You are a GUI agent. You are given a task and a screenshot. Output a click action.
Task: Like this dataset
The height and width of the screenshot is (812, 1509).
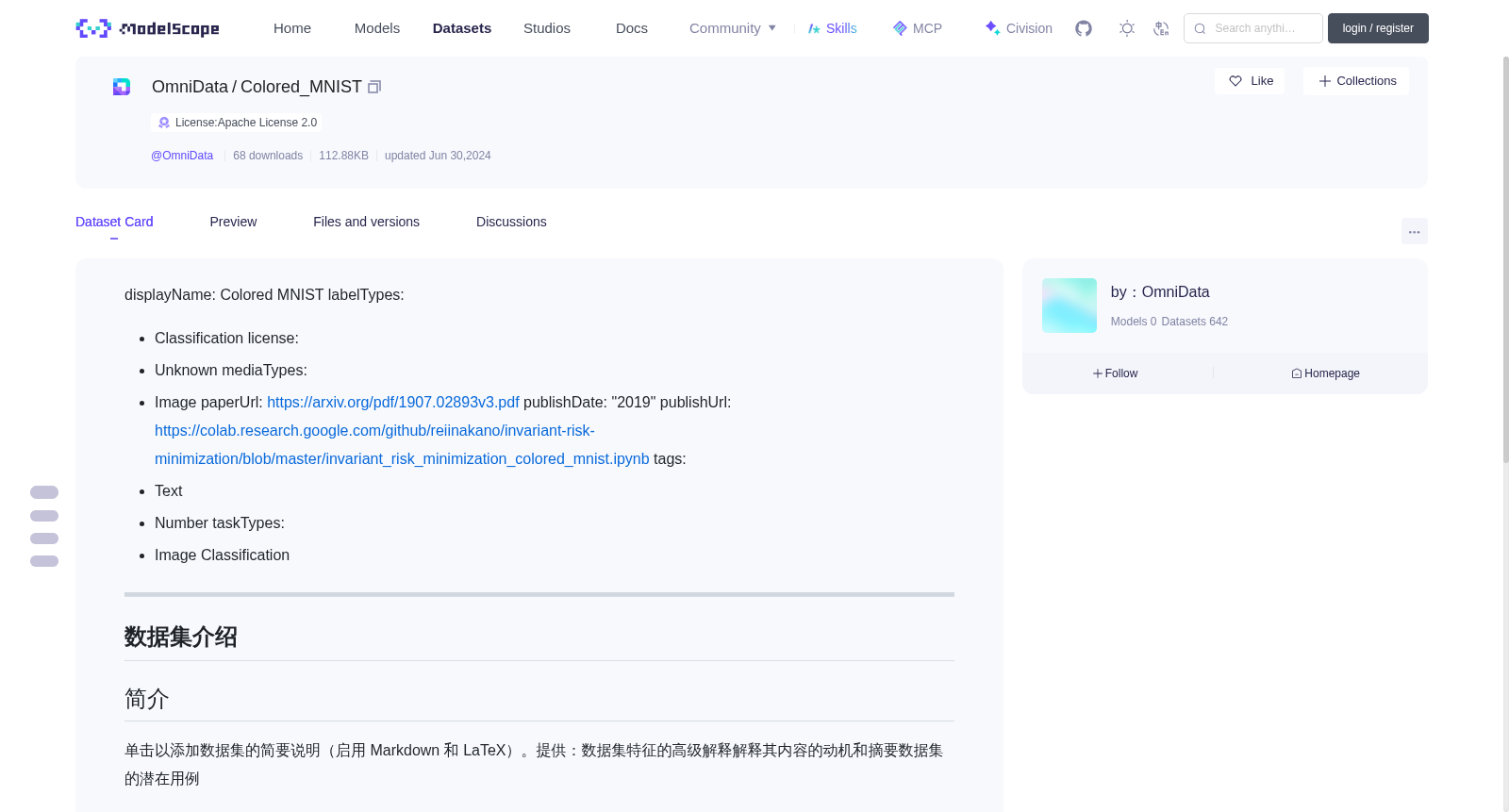click(1250, 81)
